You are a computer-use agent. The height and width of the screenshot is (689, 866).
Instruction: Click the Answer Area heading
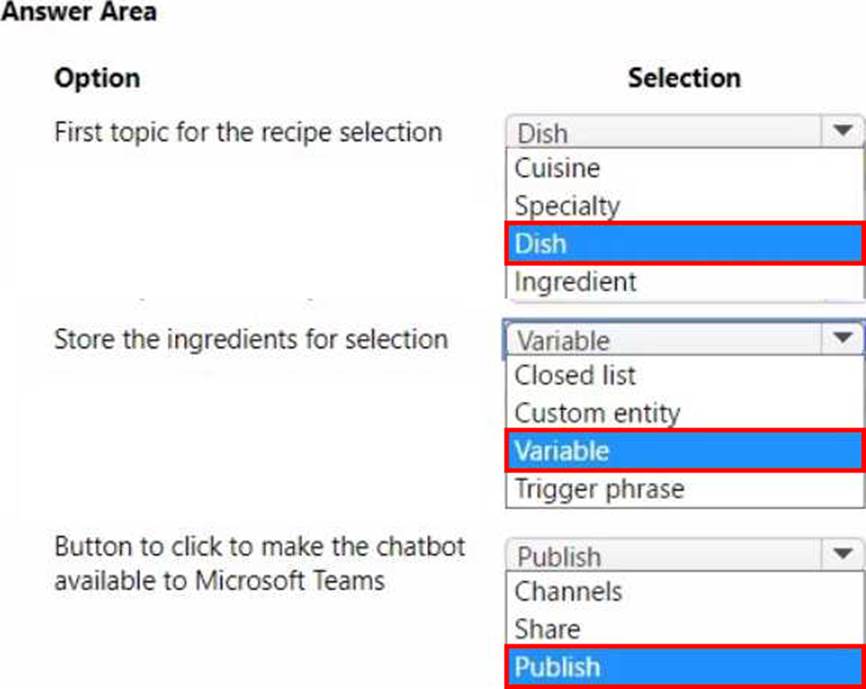coord(79,12)
